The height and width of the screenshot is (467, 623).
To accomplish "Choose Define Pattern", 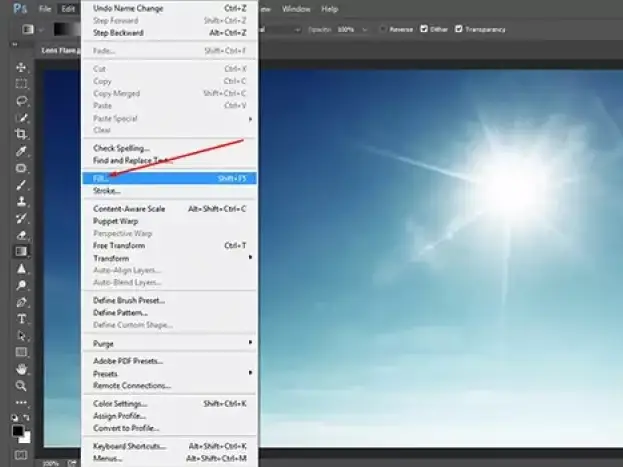I will click(x=170, y=313).
